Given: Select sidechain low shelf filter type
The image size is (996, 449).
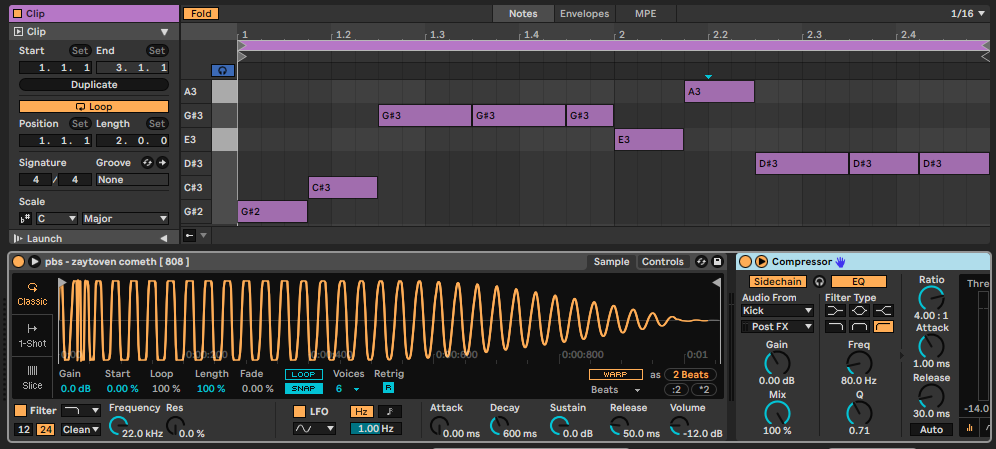Looking at the screenshot, I should (837, 311).
